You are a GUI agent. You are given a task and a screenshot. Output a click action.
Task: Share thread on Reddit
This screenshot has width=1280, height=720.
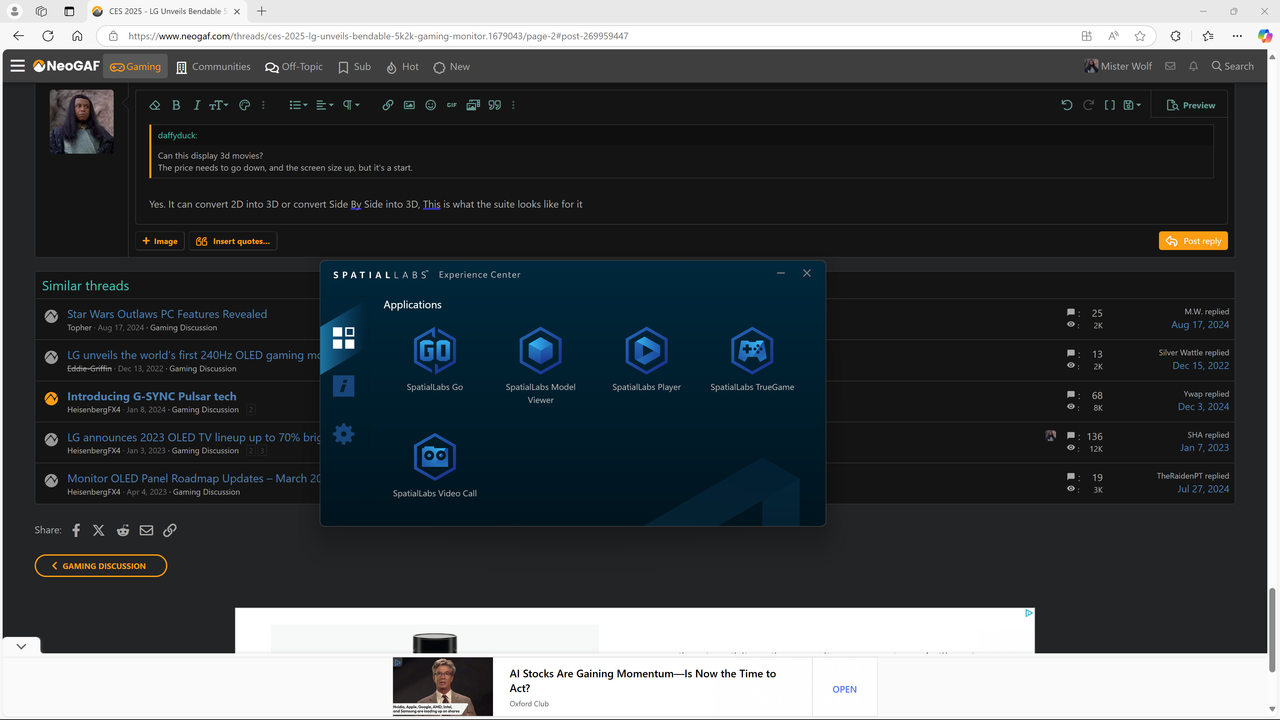click(x=123, y=530)
